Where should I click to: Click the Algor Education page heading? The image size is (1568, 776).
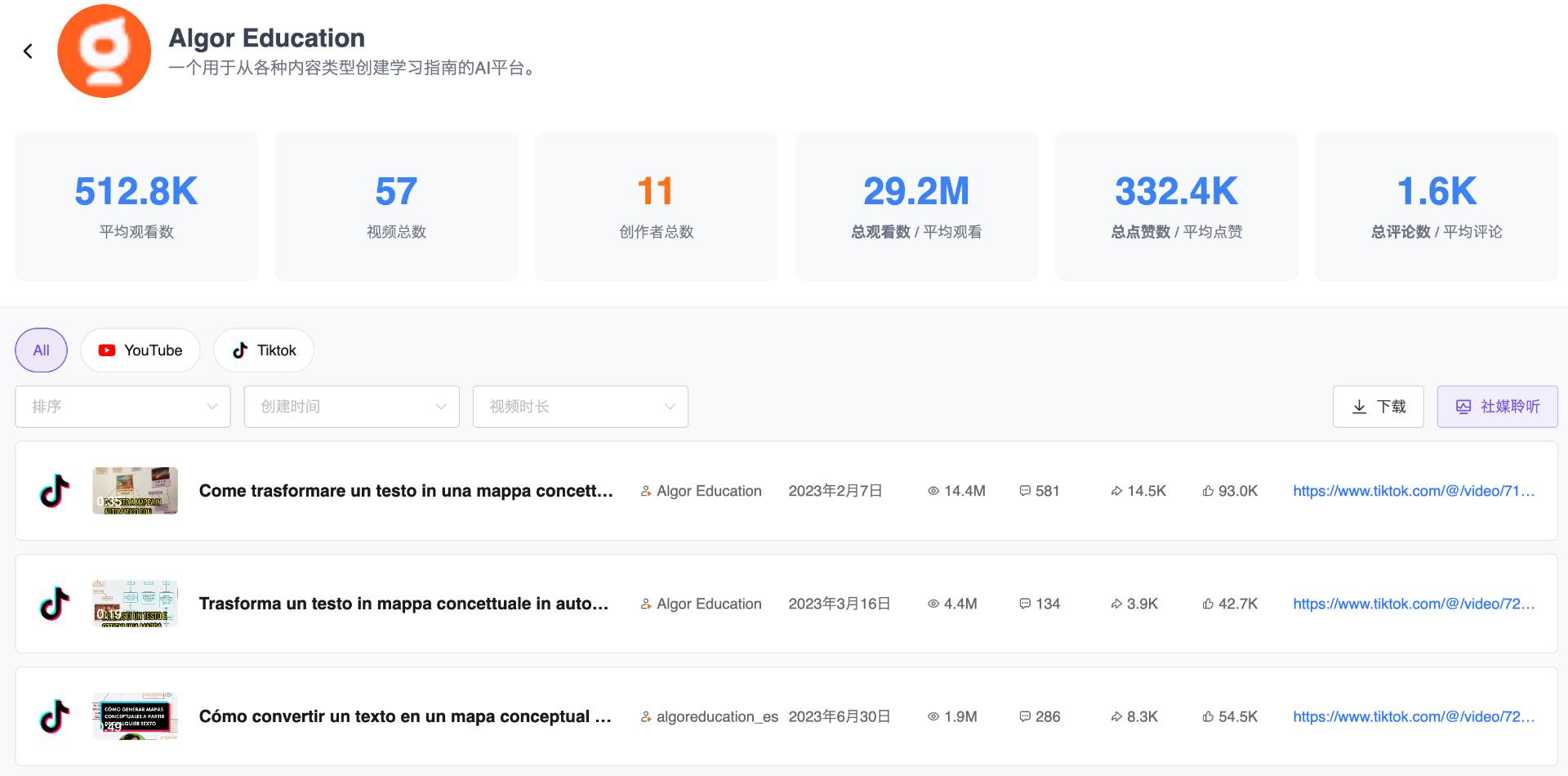point(267,38)
